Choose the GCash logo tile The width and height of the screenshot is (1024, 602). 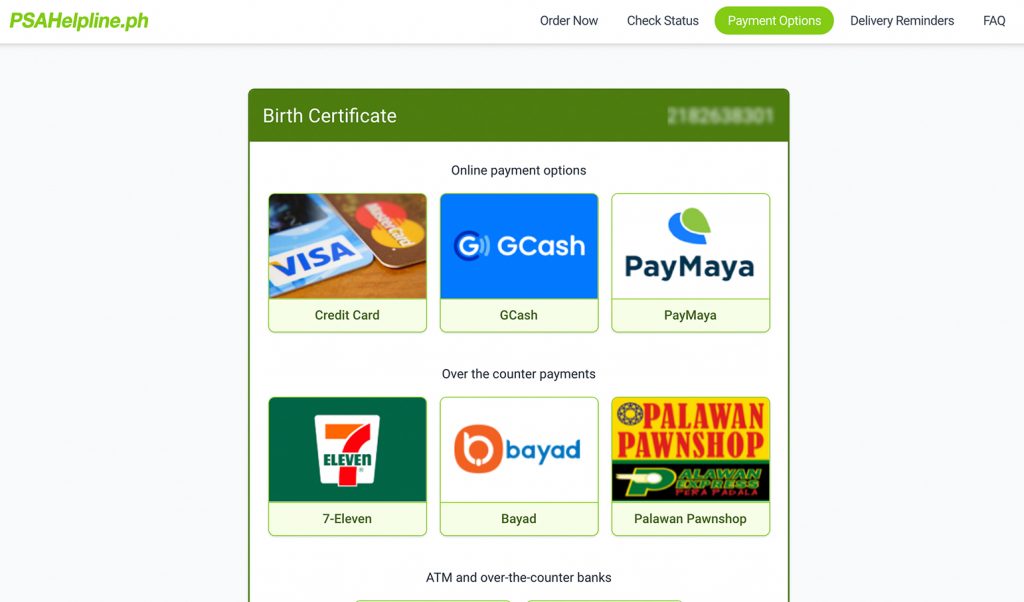point(519,246)
